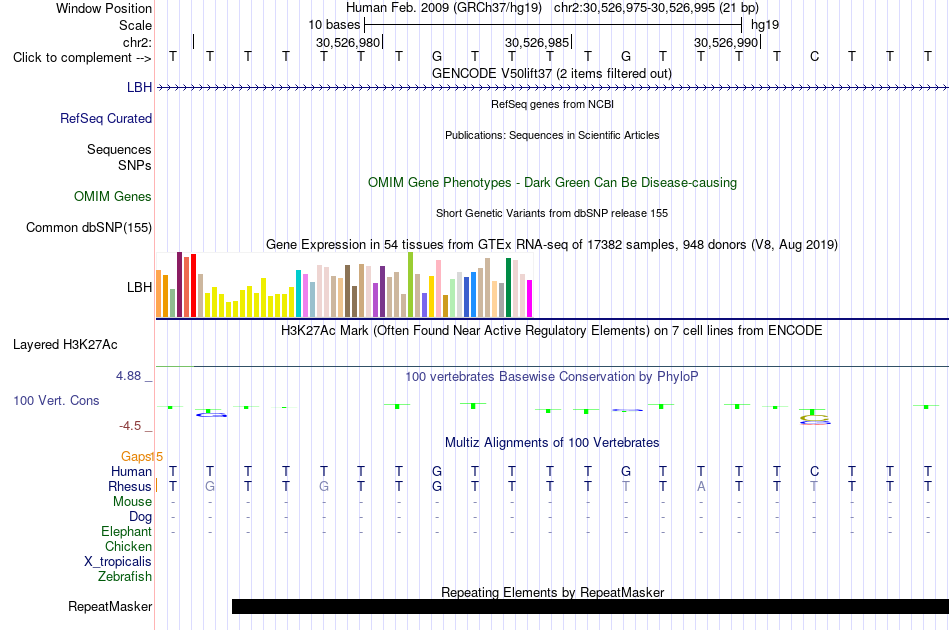Open the 100 Vert. Cons track label
The image size is (950, 630).
(56, 400)
